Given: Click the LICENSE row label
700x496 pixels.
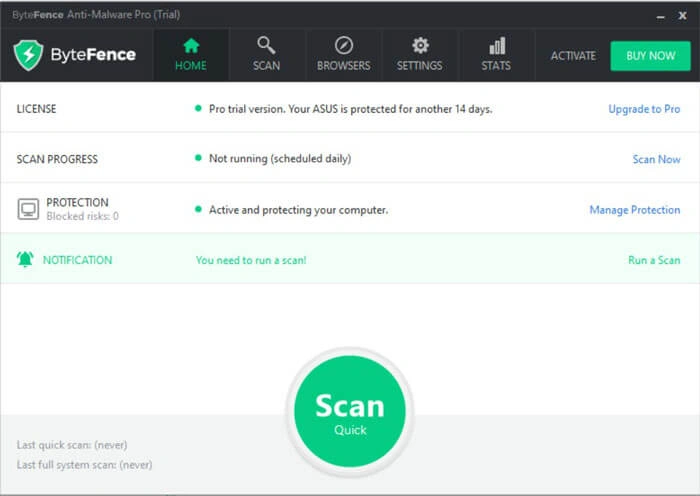Looking at the screenshot, I should 36,109.
